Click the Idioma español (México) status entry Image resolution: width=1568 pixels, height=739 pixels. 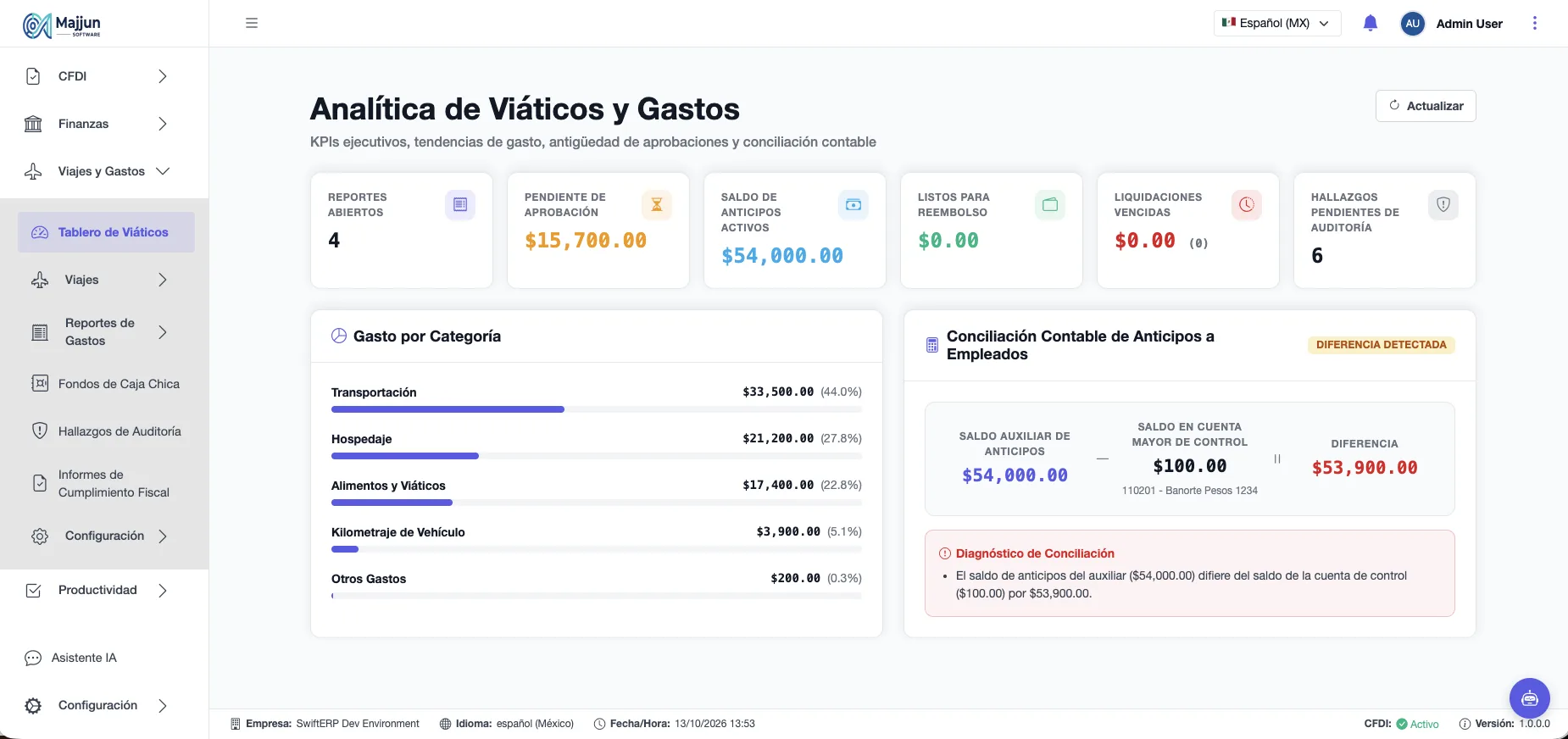coord(507,724)
